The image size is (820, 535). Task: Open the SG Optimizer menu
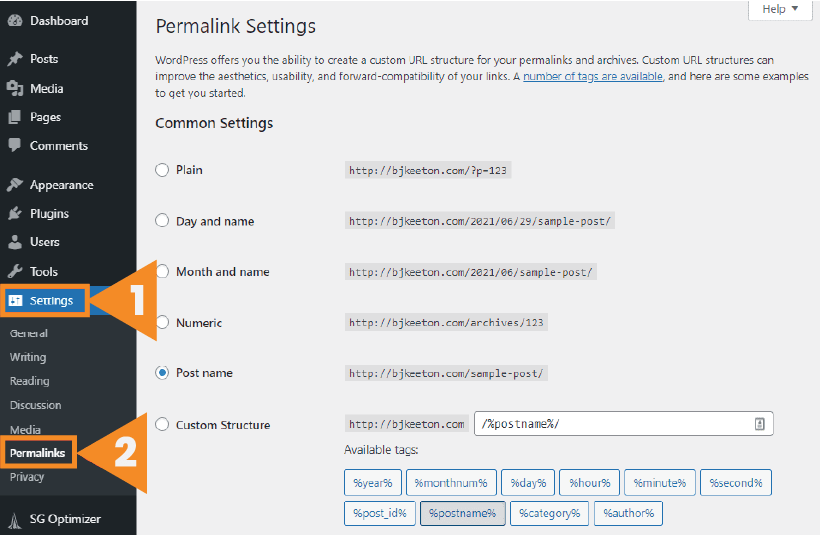65,519
